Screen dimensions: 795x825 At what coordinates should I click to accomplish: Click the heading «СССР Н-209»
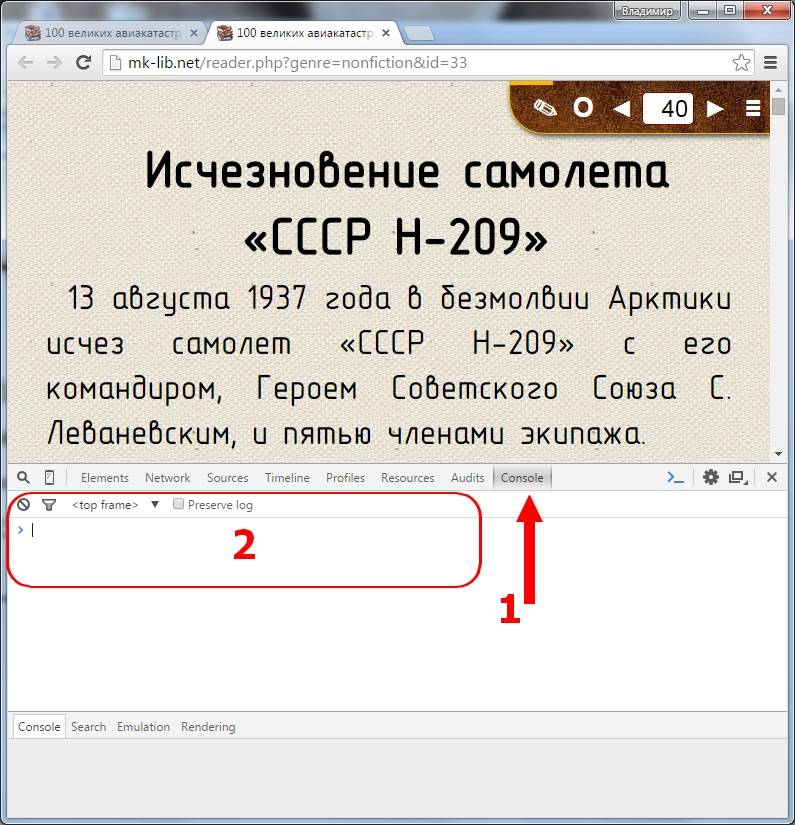tap(396, 236)
